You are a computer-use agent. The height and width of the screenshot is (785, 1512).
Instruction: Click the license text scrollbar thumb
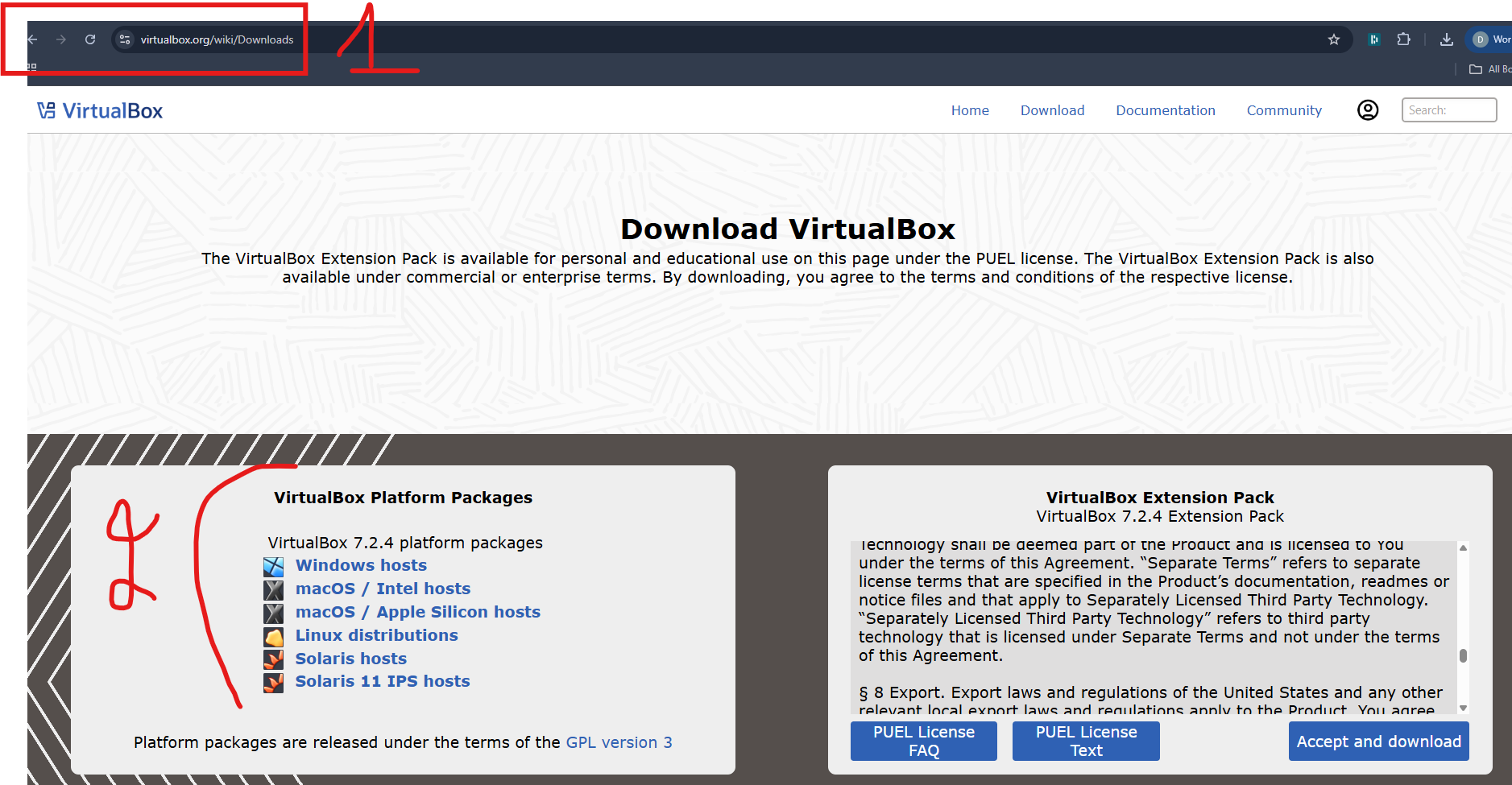[x=1463, y=655]
